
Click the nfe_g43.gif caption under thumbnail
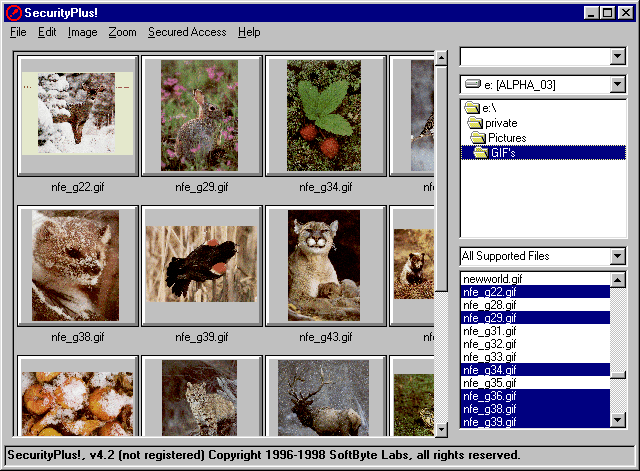(x=326, y=337)
